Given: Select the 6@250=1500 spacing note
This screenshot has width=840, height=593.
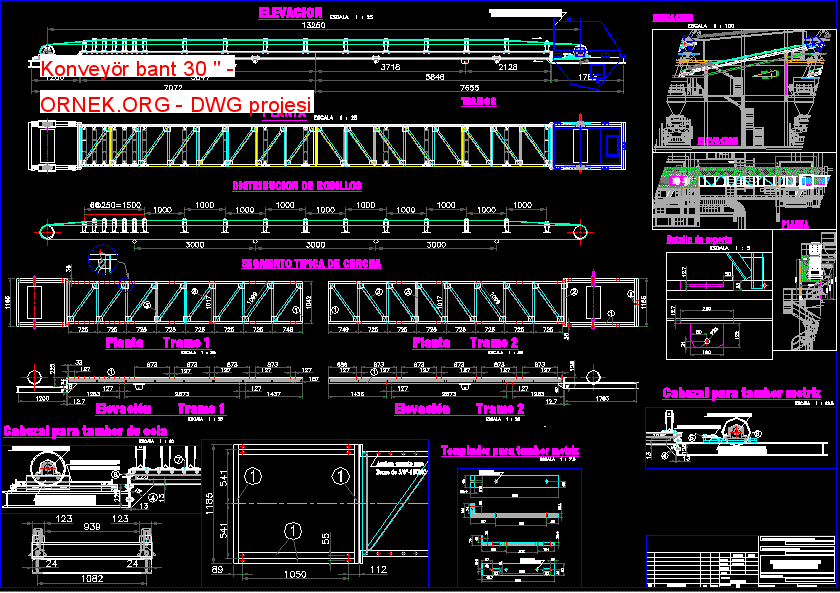Looking at the screenshot, I should pyautogui.click(x=115, y=205).
